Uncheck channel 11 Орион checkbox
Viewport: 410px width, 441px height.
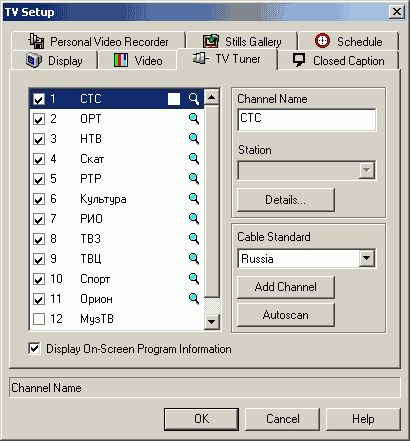[39, 299]
